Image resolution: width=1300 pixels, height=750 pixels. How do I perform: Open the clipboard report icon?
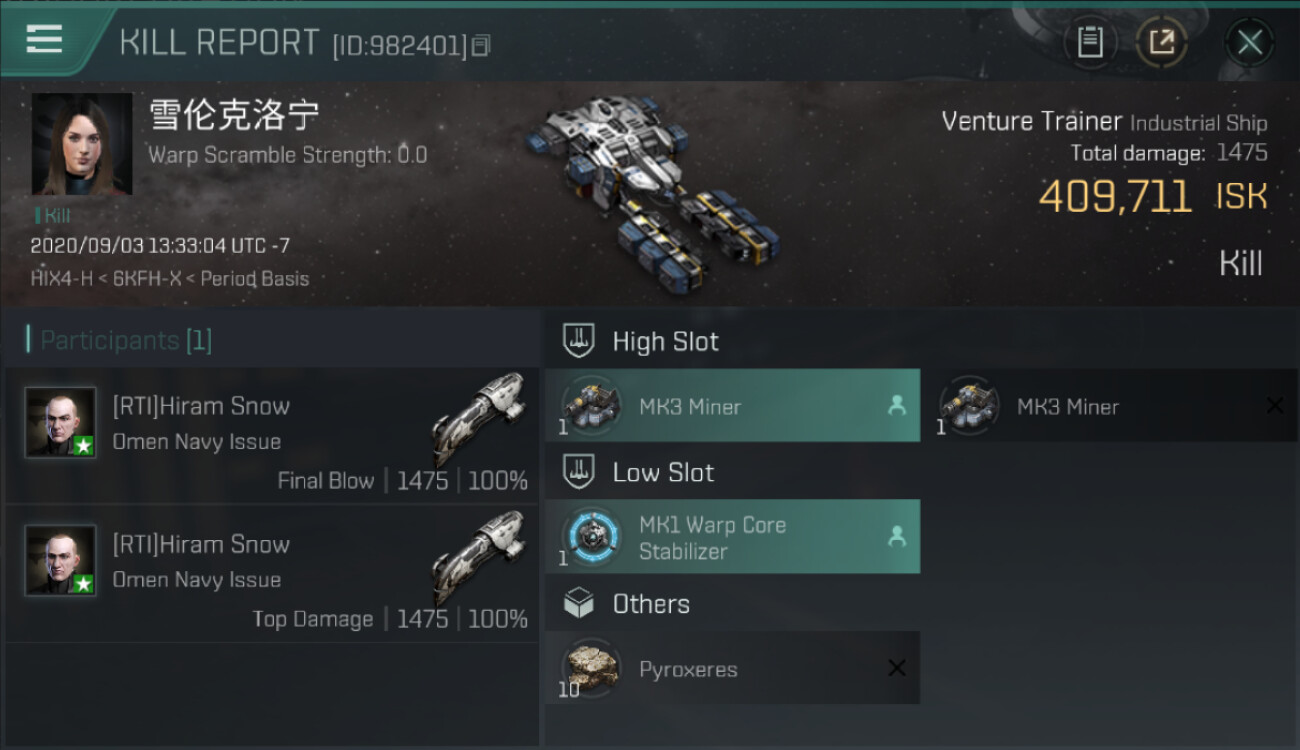(x=1090, y=42)
